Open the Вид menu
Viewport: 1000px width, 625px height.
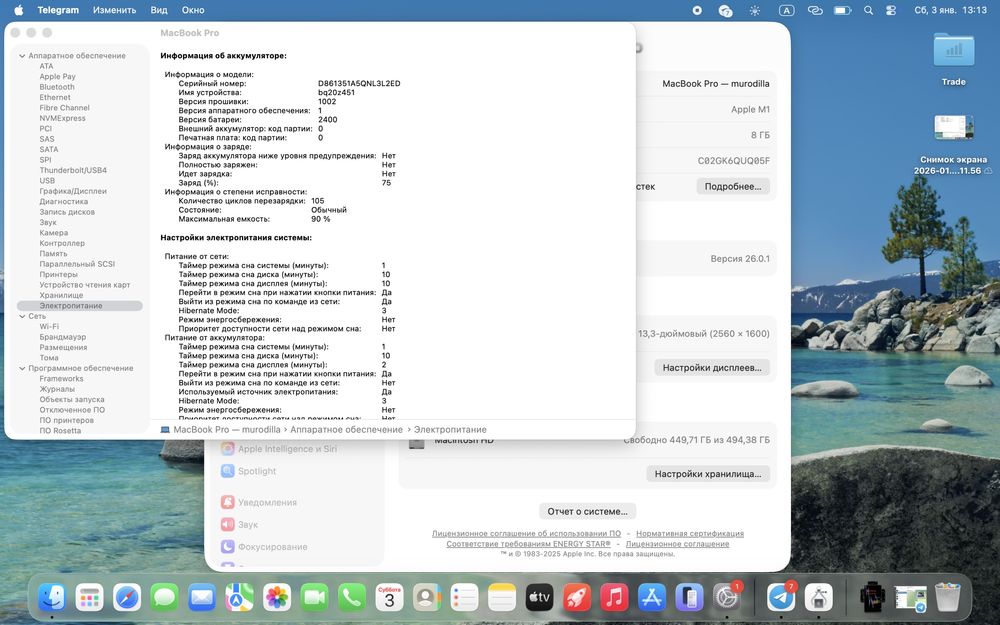(159, 10)
